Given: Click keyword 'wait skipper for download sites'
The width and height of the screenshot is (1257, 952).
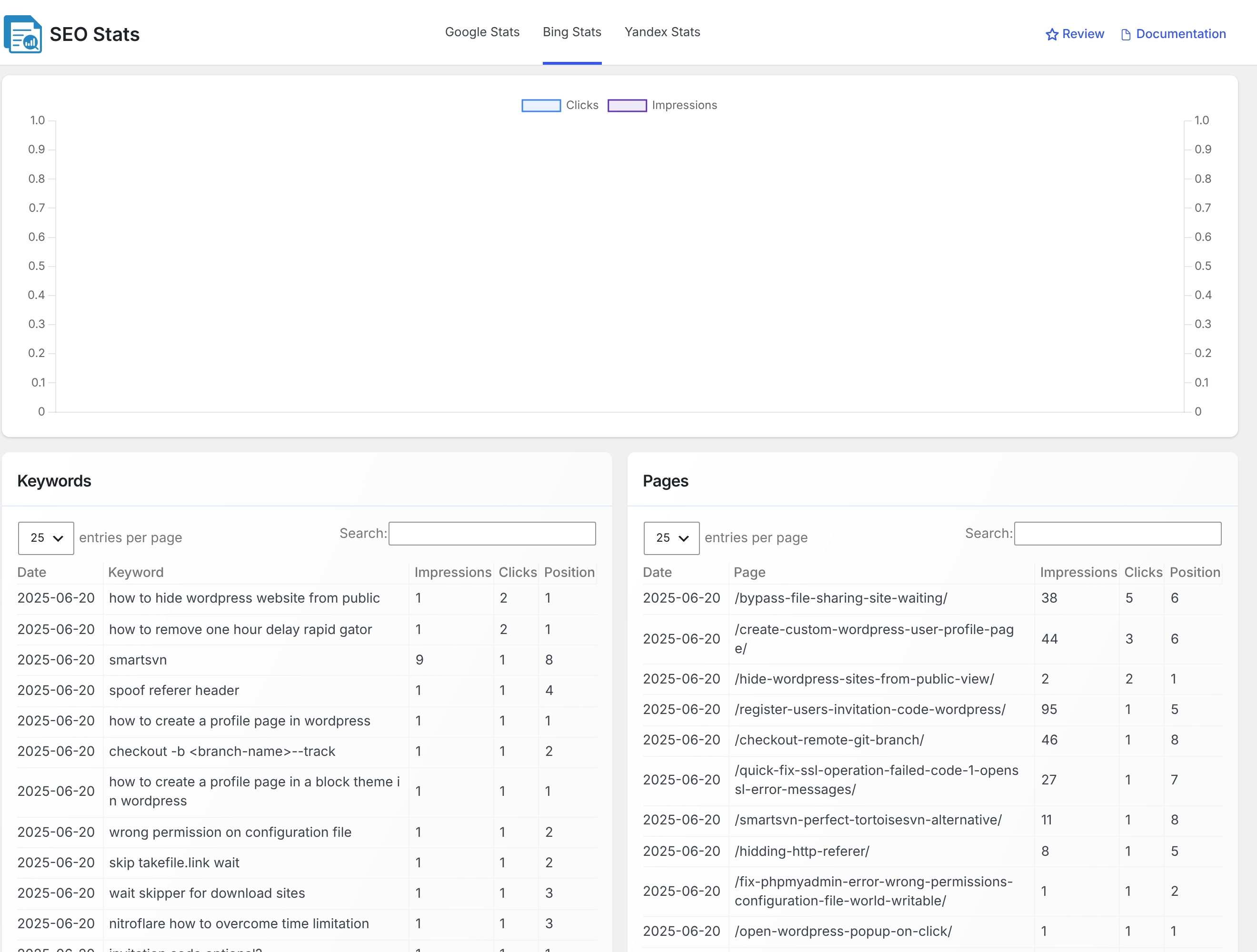Looking at the screenshot, I should coord(207,893).
